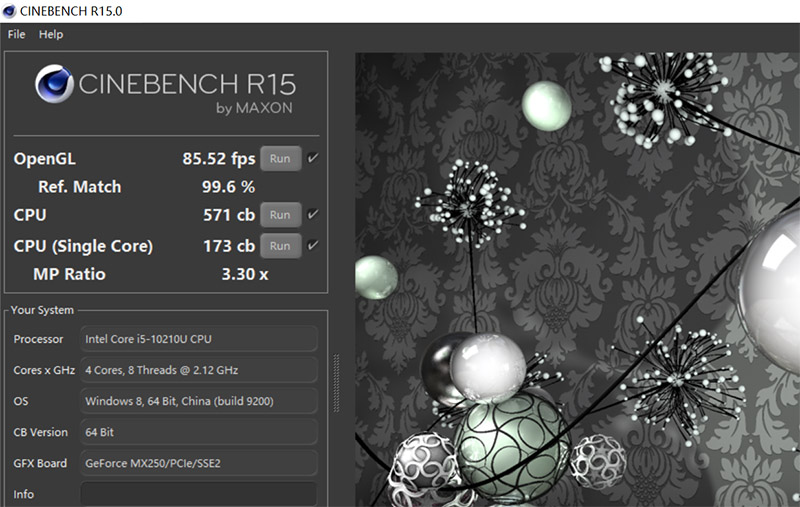Toggle the CPU test checkbox
The height and width of the screenshot is (507, 800).
[313, 214]
